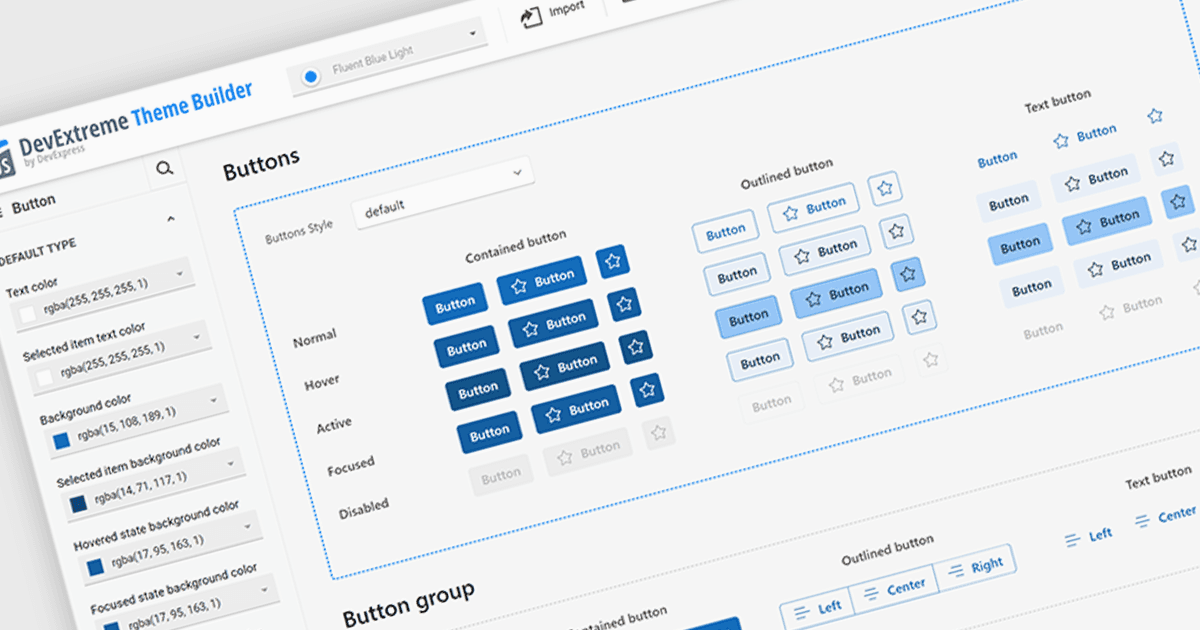Click Hovered state background color swatch
Screen dimensions: 1200x630
point(94,568)
